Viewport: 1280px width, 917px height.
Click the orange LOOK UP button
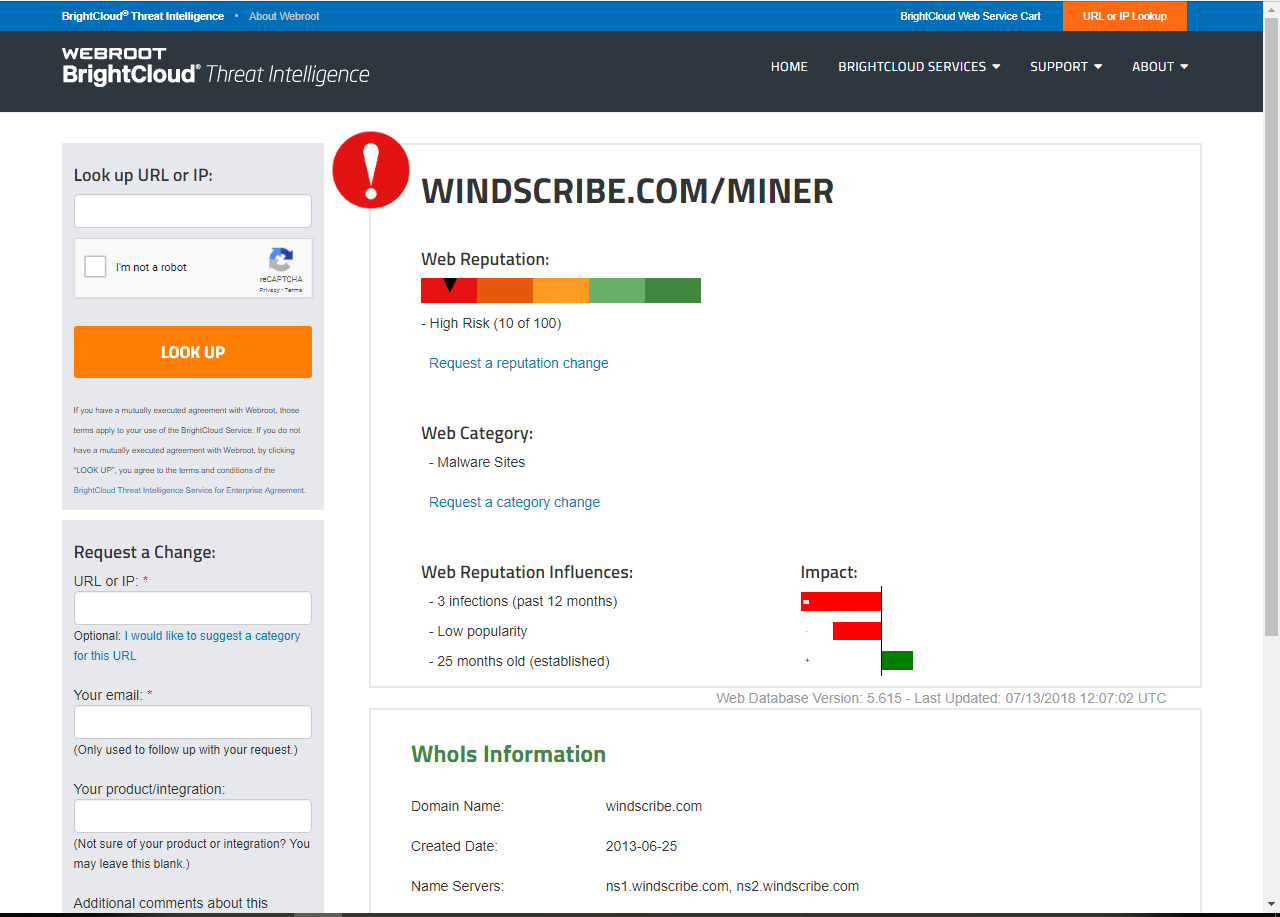click(x=193, y=352)
